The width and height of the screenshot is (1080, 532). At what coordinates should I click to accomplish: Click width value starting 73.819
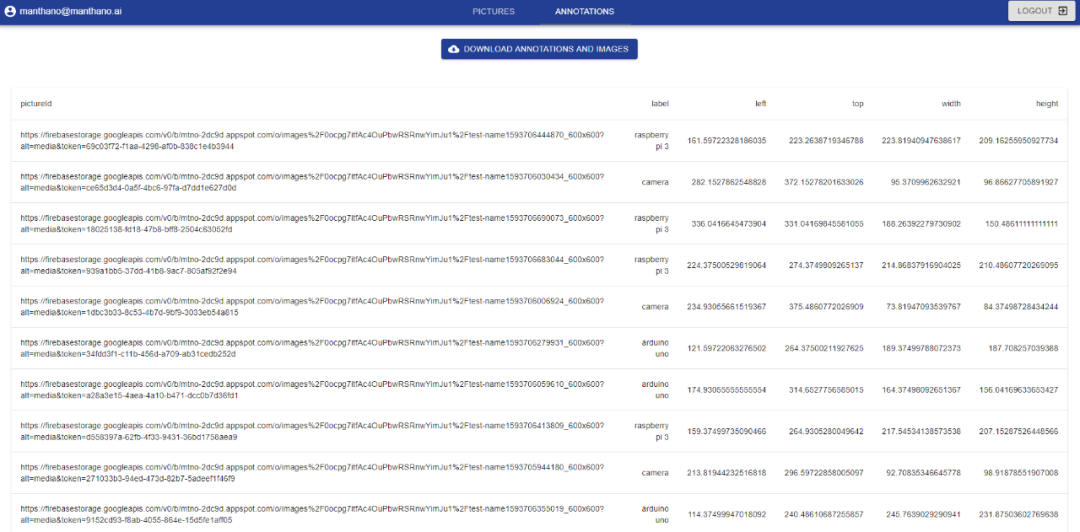924,307
